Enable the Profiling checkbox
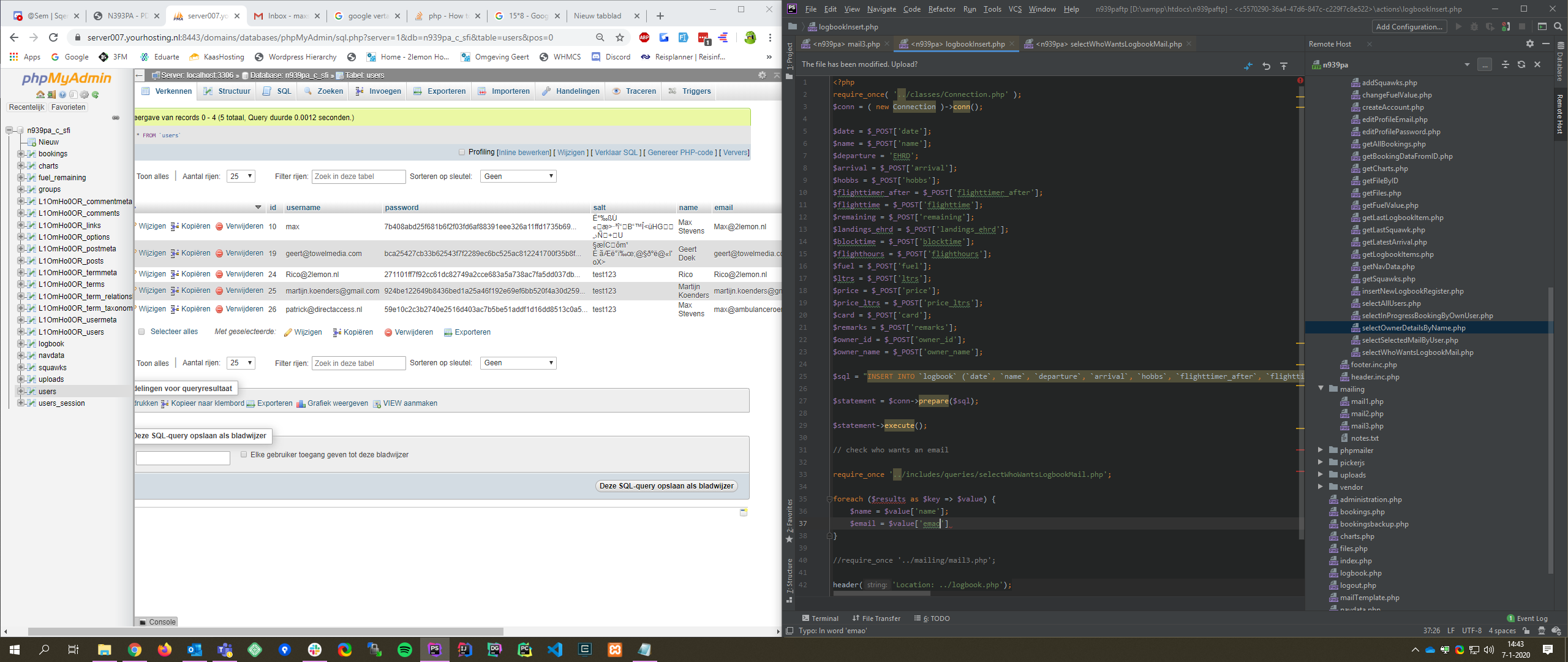 coord(462,152)
